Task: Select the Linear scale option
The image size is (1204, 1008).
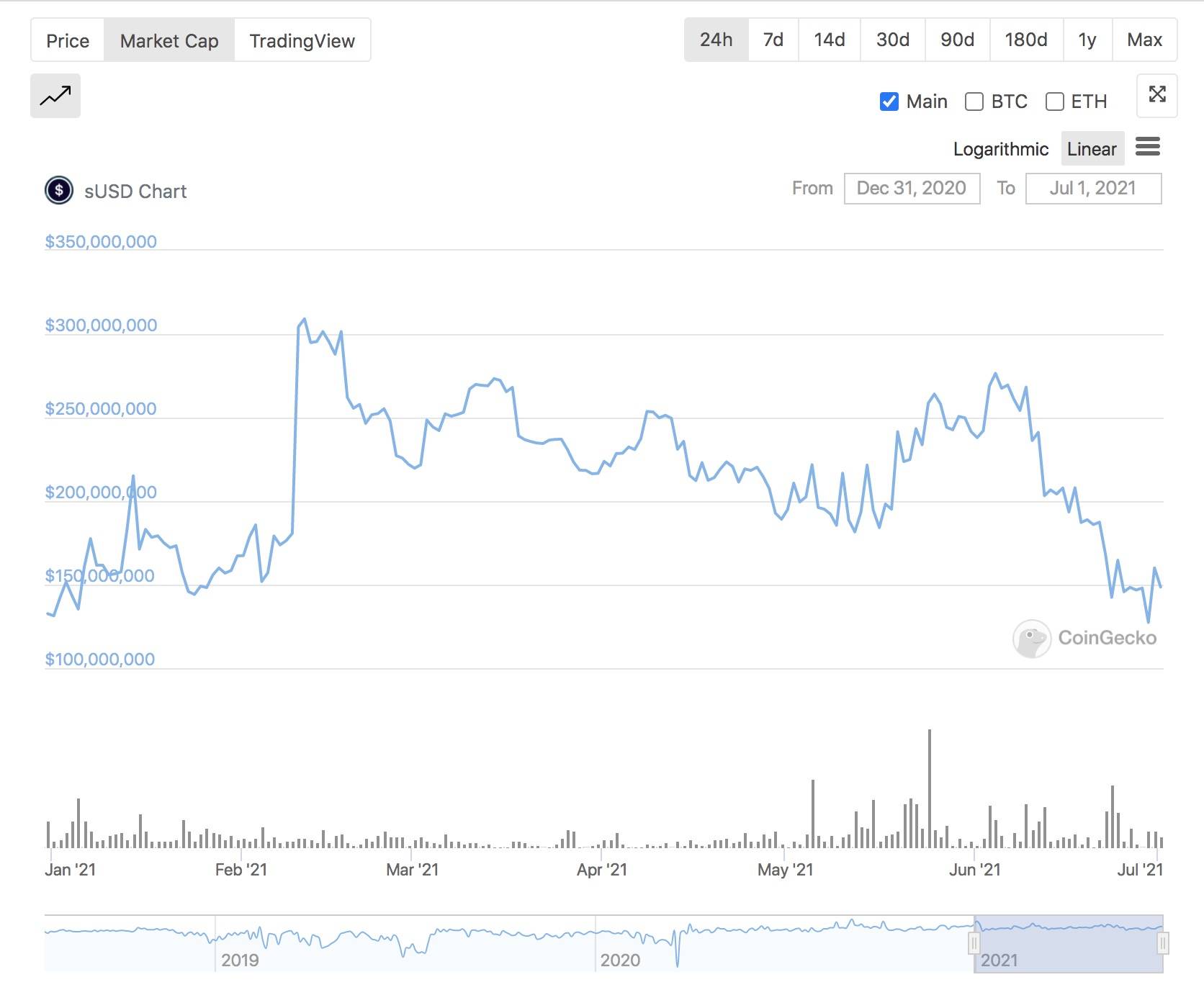Action: (1092, 149)
